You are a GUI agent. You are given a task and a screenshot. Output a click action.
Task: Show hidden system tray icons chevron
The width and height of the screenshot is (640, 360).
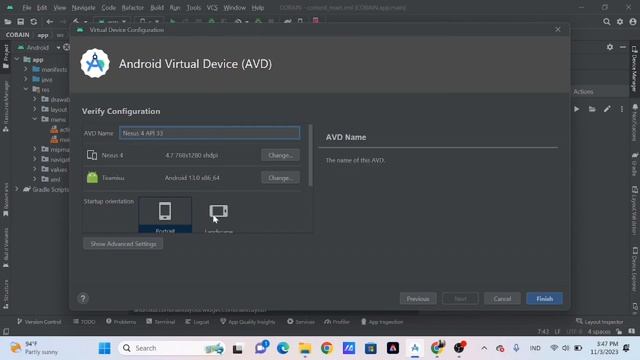tap(484, 348)
